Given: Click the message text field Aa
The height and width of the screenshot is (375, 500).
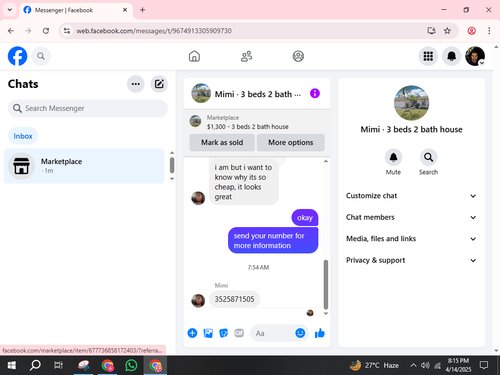Looking at the screenshot, I should click(x=273, y=333).
